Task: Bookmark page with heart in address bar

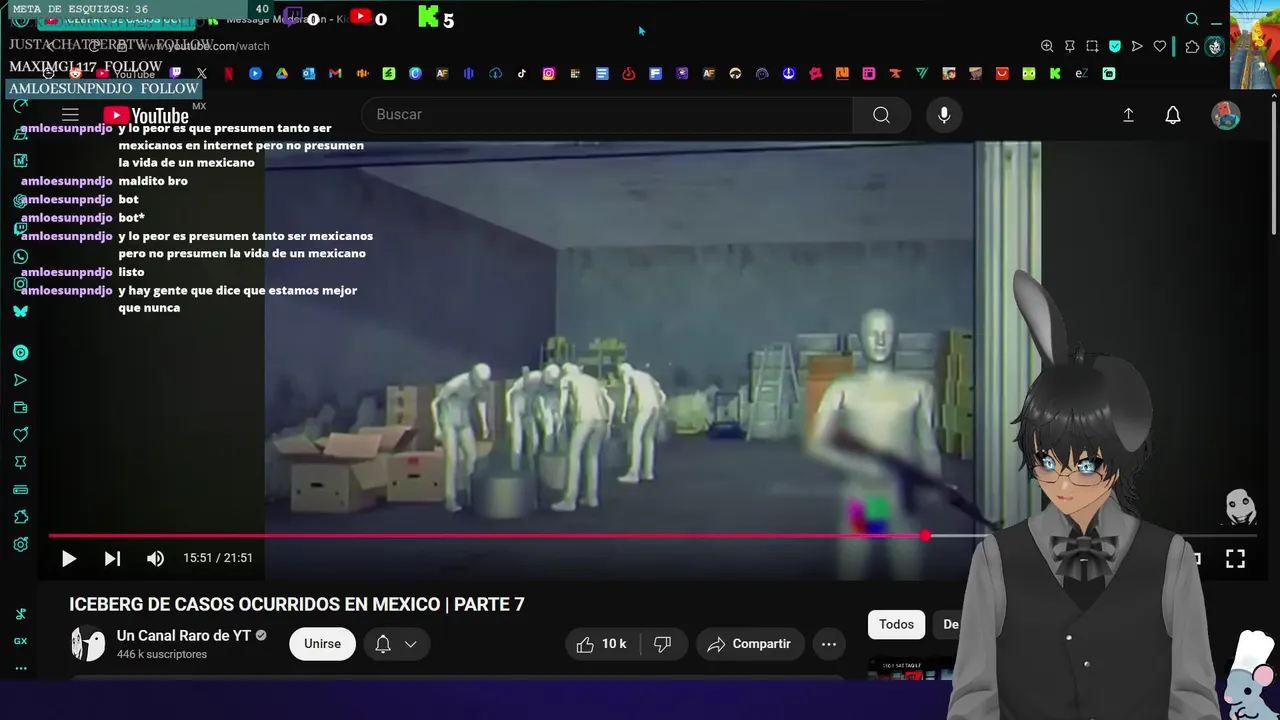Action: (1160, 46)
